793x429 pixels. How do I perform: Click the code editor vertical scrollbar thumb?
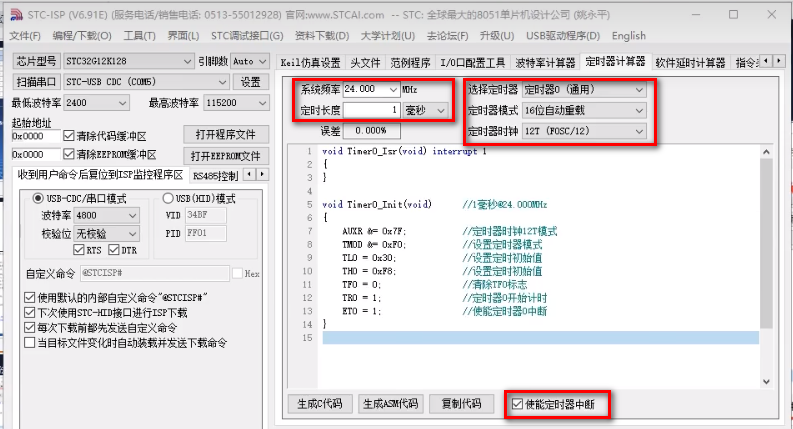point(766,244)
